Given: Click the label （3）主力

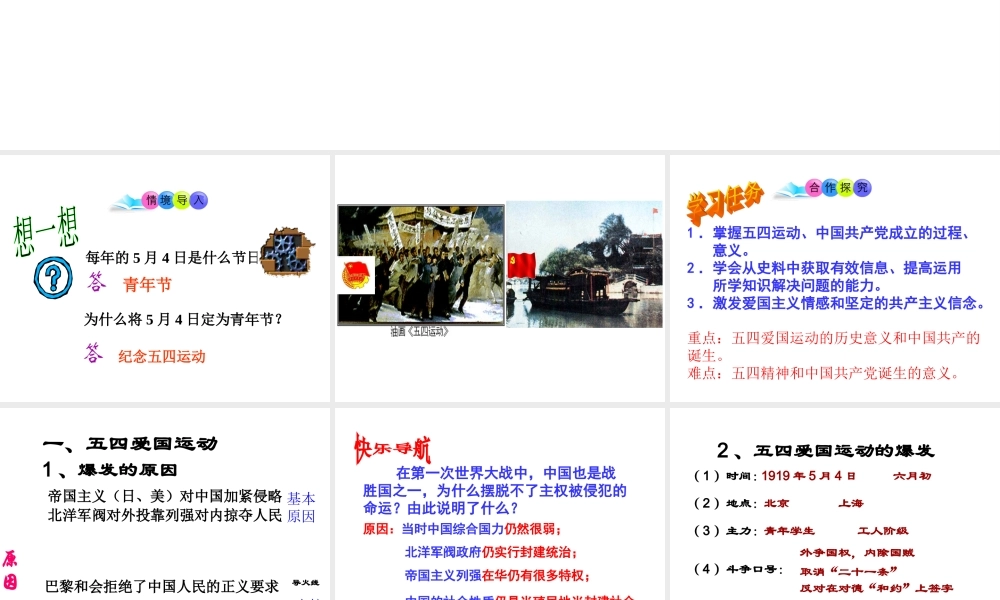Looking at the screenshot, I should 726,530.
